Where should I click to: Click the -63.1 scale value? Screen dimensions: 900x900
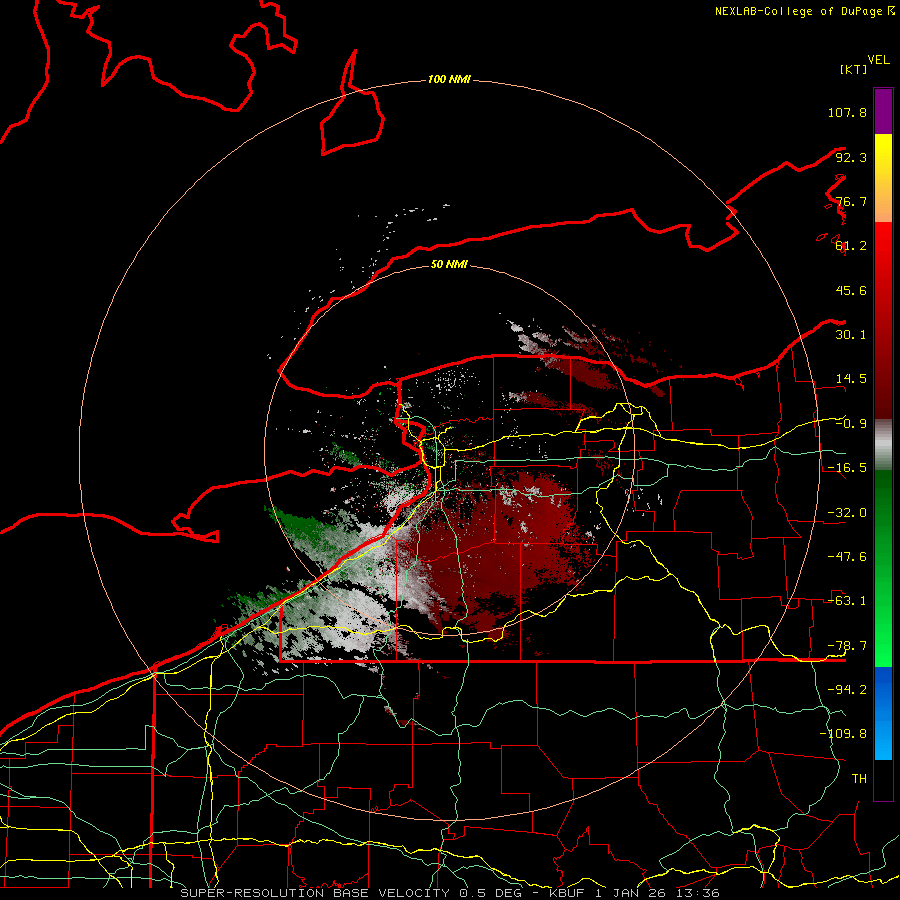click(847, 601)
